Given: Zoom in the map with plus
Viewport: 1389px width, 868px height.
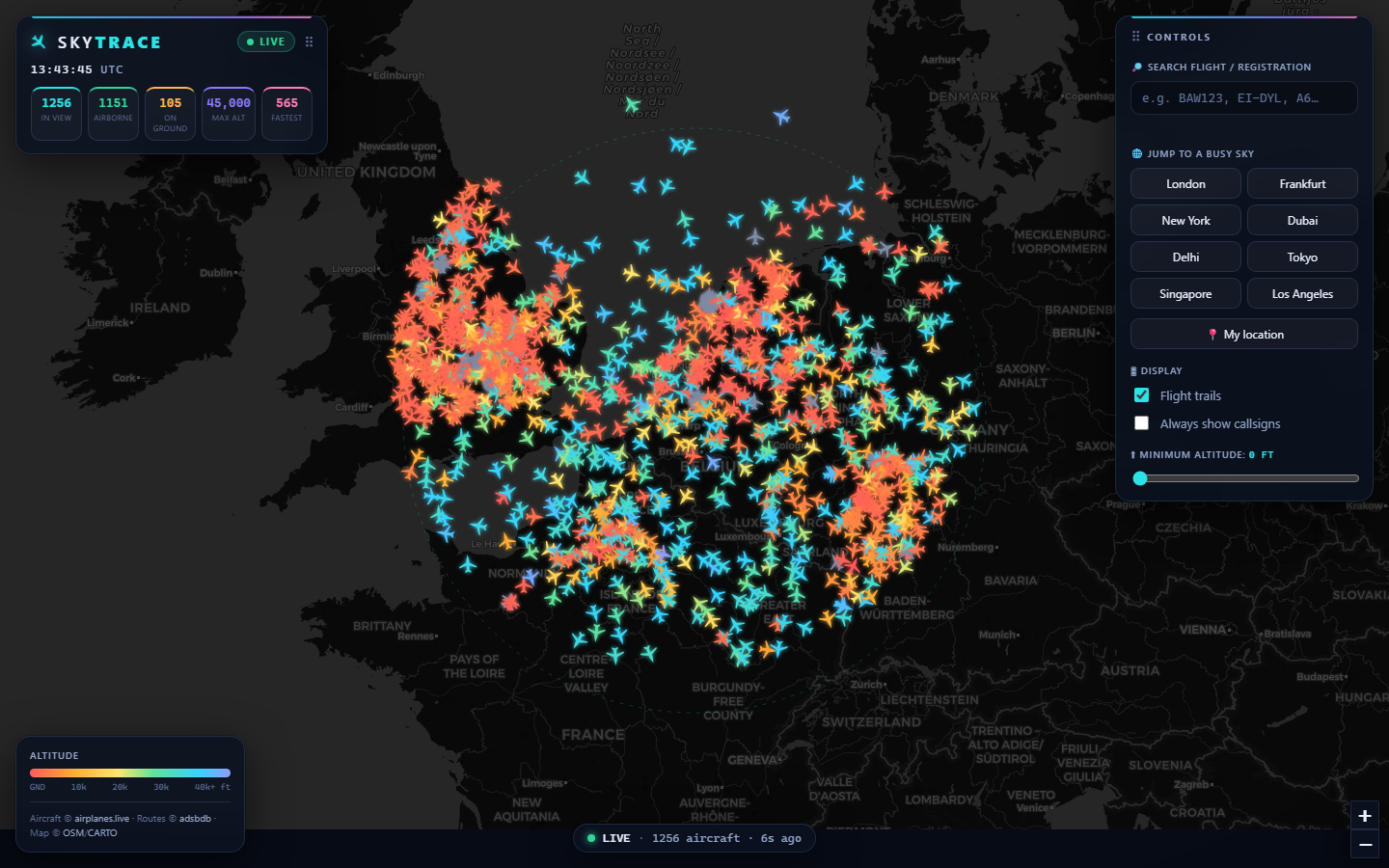Looking at the screenshot, I should [1365, 816].
